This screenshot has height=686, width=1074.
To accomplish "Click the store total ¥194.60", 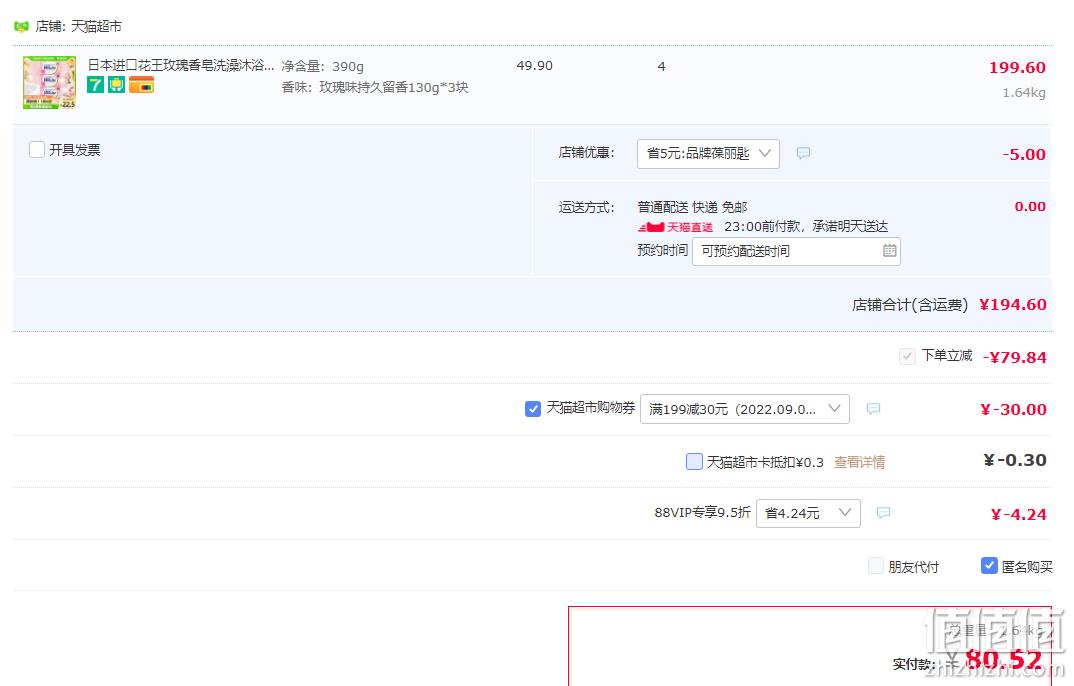I will pyautogui.click(x=1012, y=305).
